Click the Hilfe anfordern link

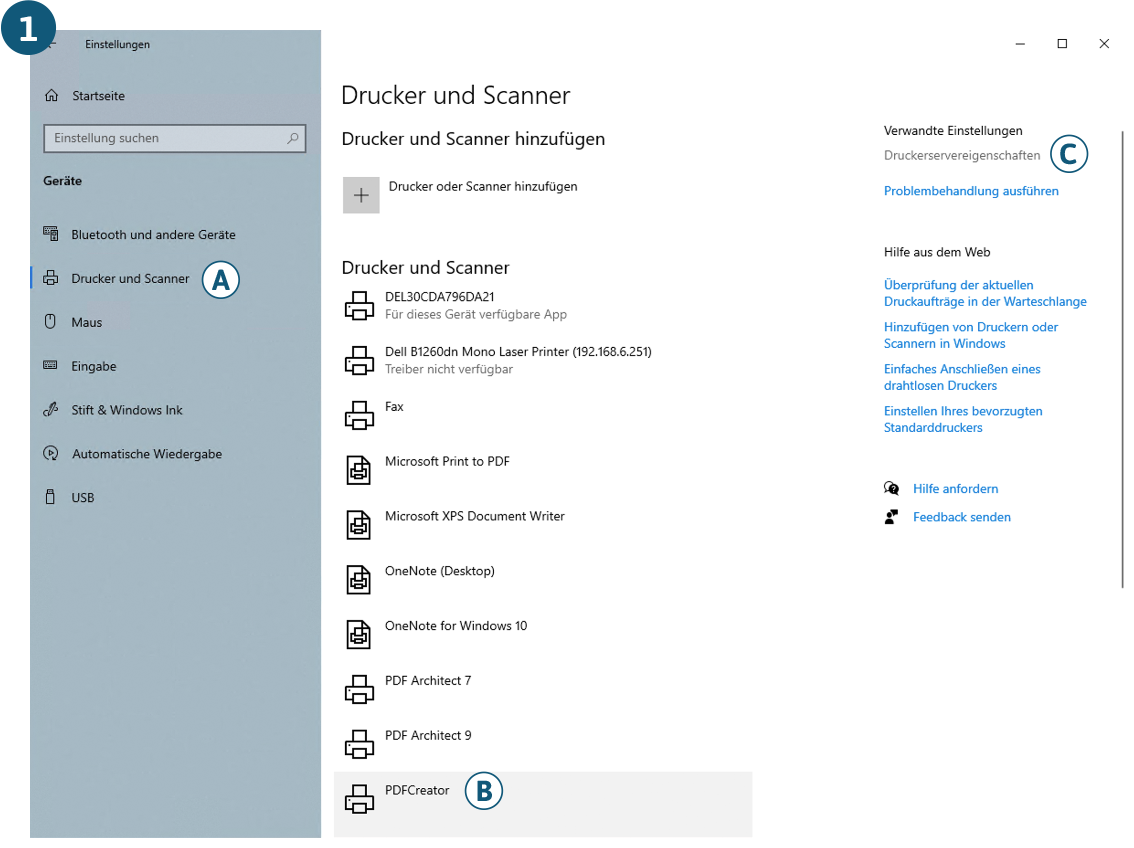[955, 489]
